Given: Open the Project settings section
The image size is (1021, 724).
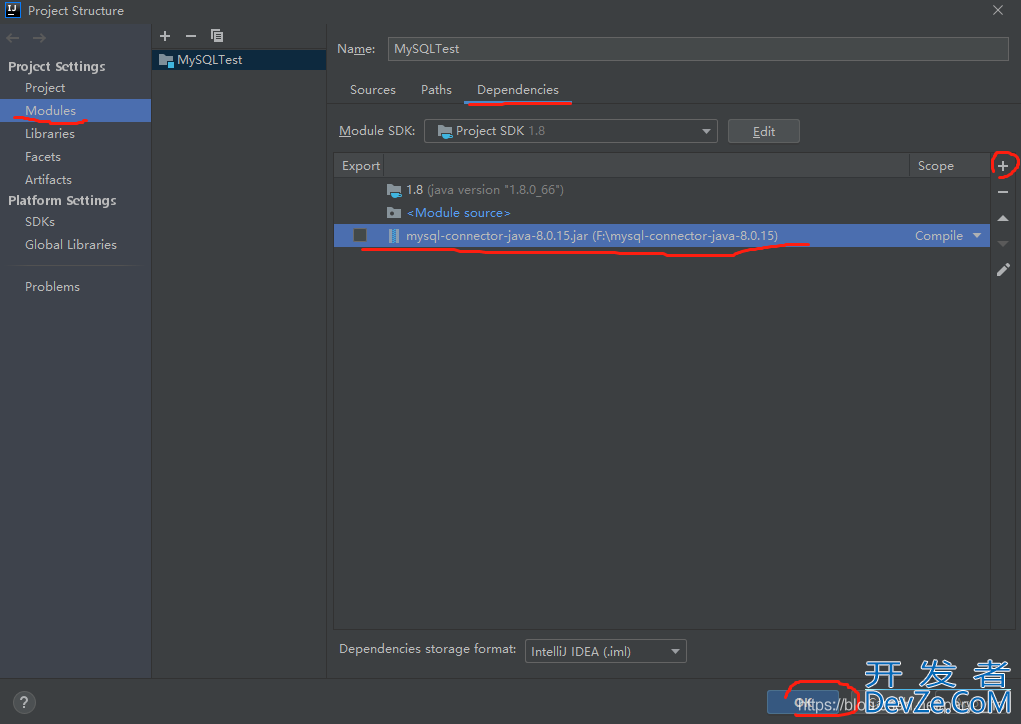Looking at the screenshot, I should coord(45,88).
